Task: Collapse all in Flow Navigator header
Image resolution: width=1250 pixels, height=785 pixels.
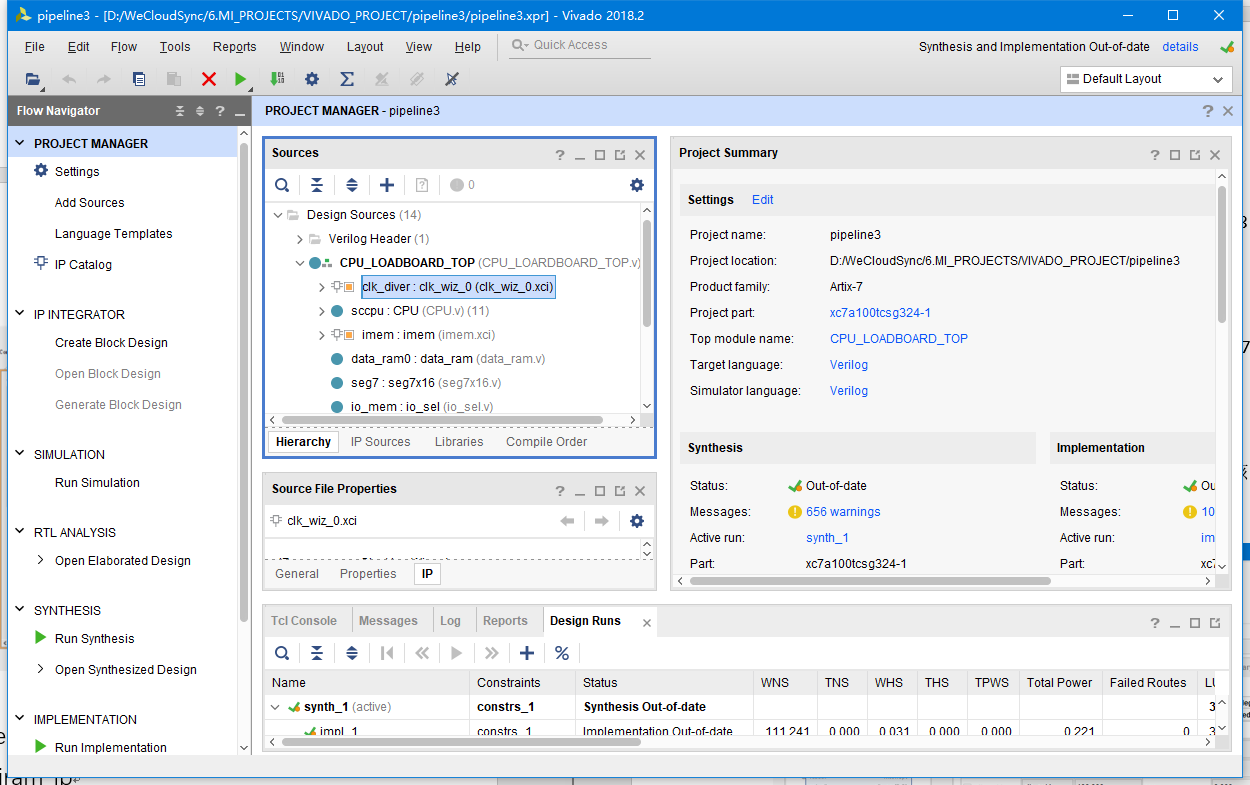Action: point(180,111)
